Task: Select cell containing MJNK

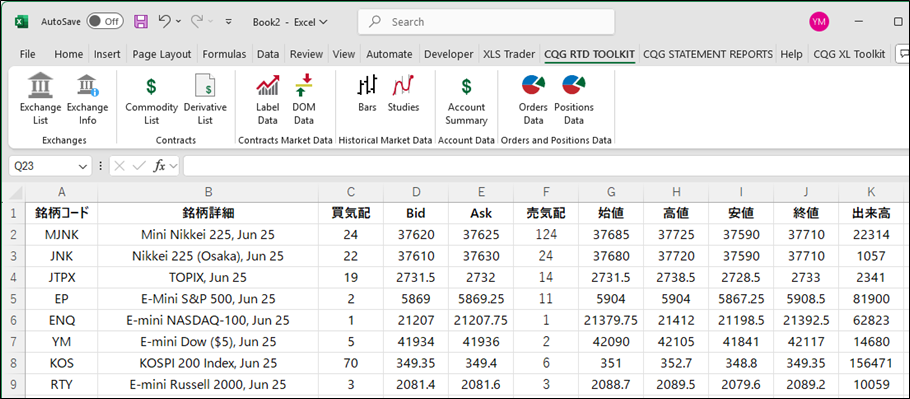Action: pos(62,235)
